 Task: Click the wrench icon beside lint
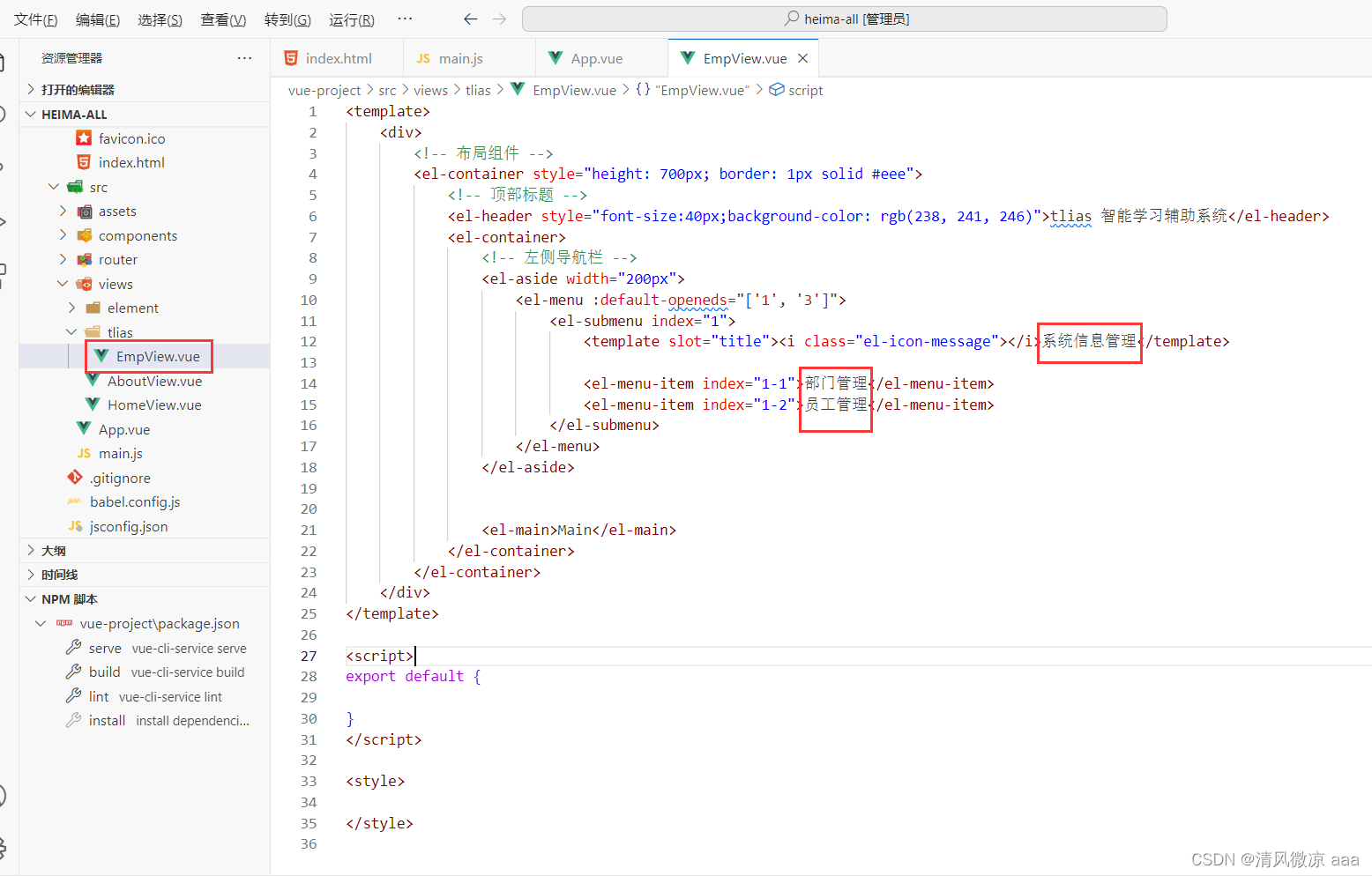[x=74, y=695]
